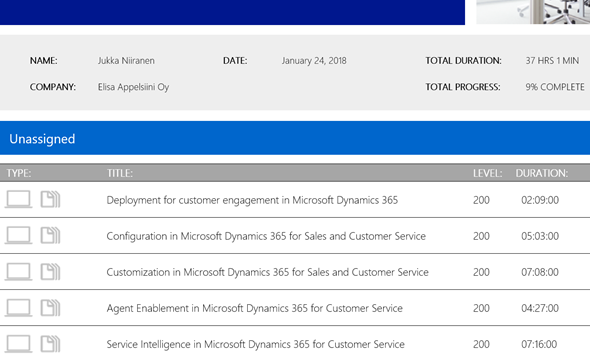Click the document icon in the Configuration row
The height and width of the screenshot is (360, 590).
tap(50, 235)
